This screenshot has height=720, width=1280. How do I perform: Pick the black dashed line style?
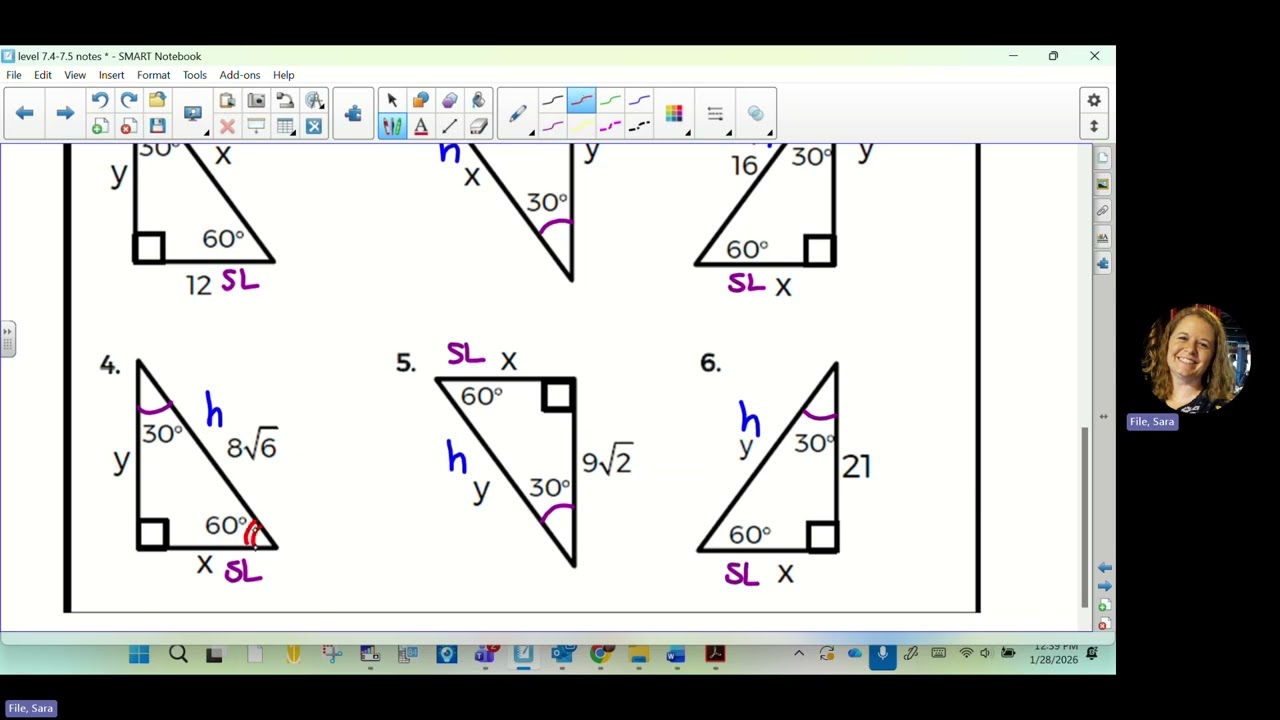tap(639, 127)
